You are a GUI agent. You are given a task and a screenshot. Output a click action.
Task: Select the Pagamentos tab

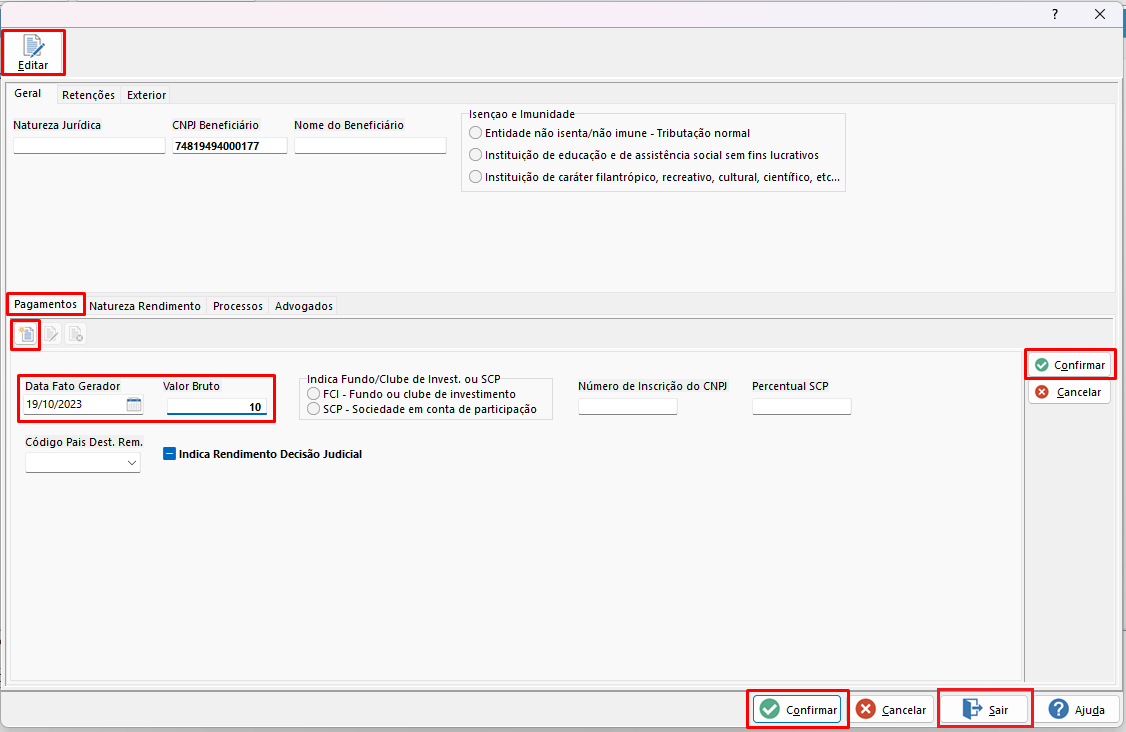pyautogui.click(x=45, y=305)
